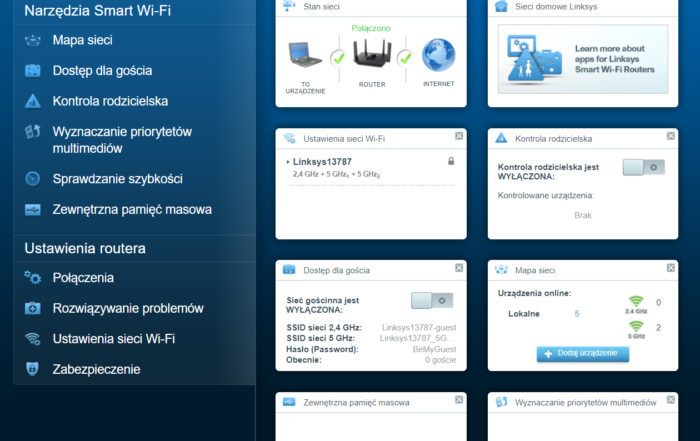
Task: Click the Dostęp dla gościa widget header icon
Action: [289, 269]
